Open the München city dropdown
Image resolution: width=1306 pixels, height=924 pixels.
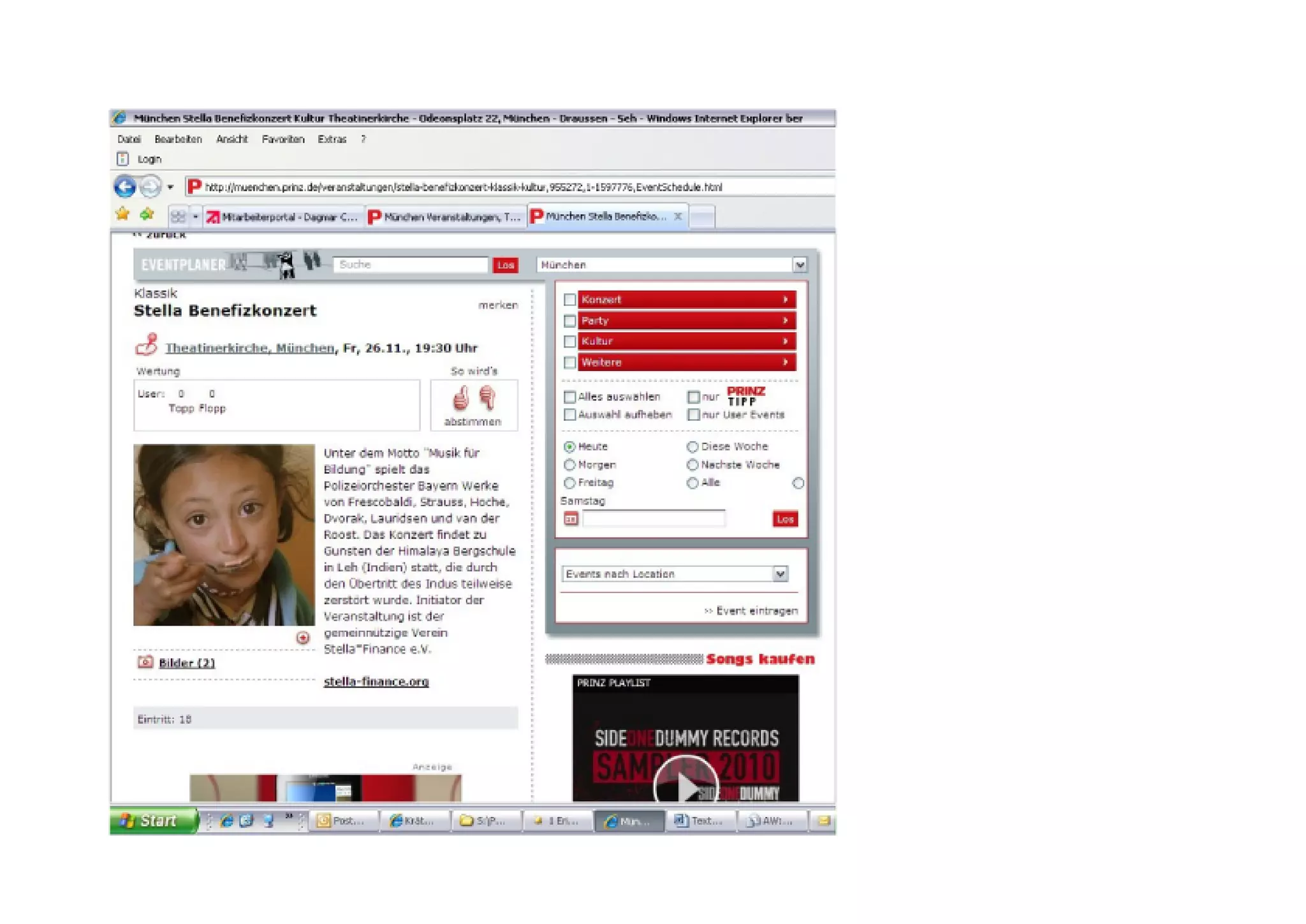799,265
